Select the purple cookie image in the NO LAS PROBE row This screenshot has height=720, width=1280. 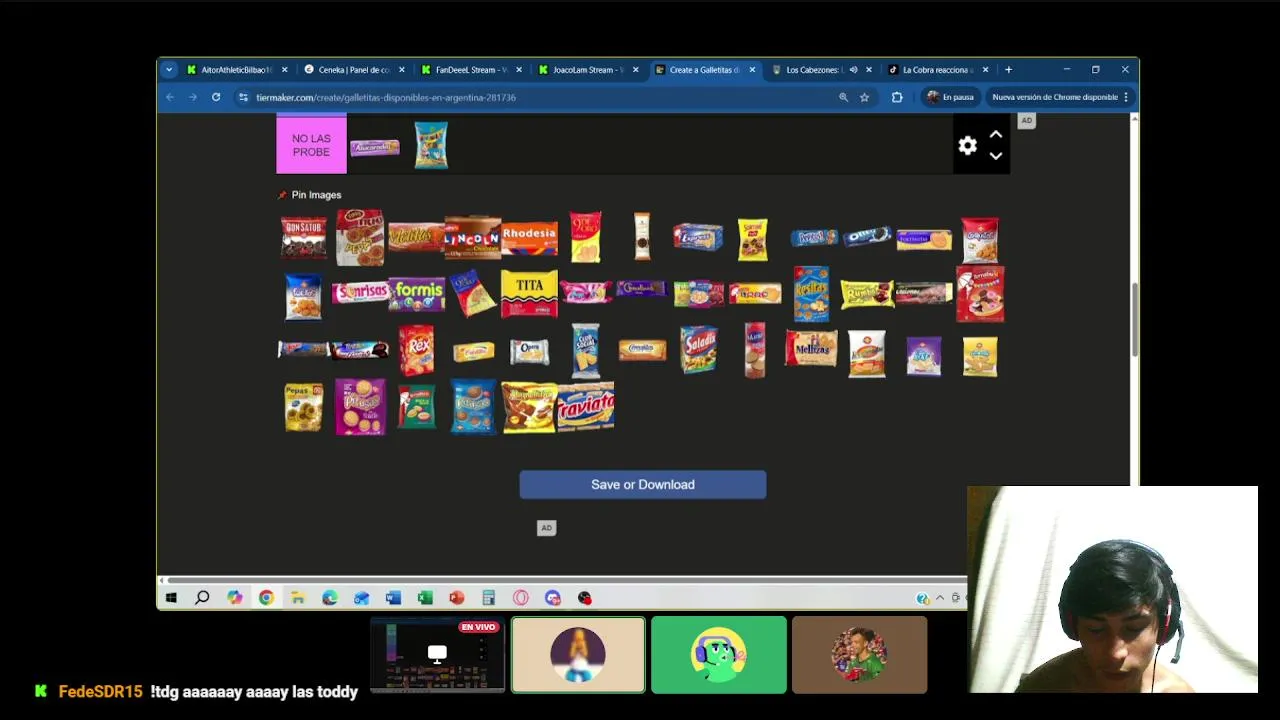coord(374,148)
